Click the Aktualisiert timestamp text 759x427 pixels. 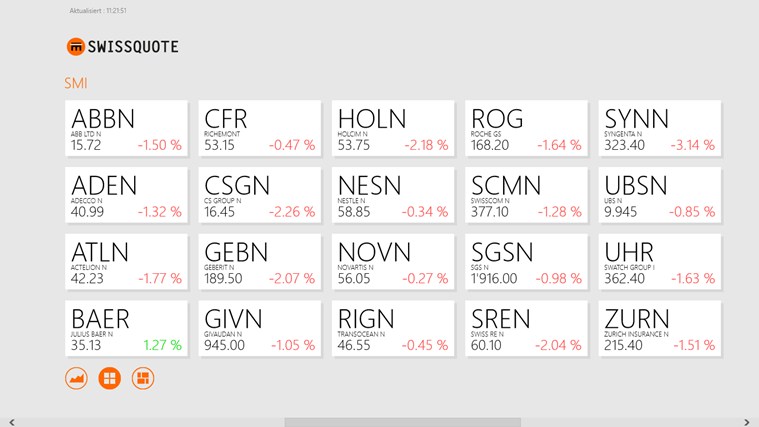tap(98, 11)
